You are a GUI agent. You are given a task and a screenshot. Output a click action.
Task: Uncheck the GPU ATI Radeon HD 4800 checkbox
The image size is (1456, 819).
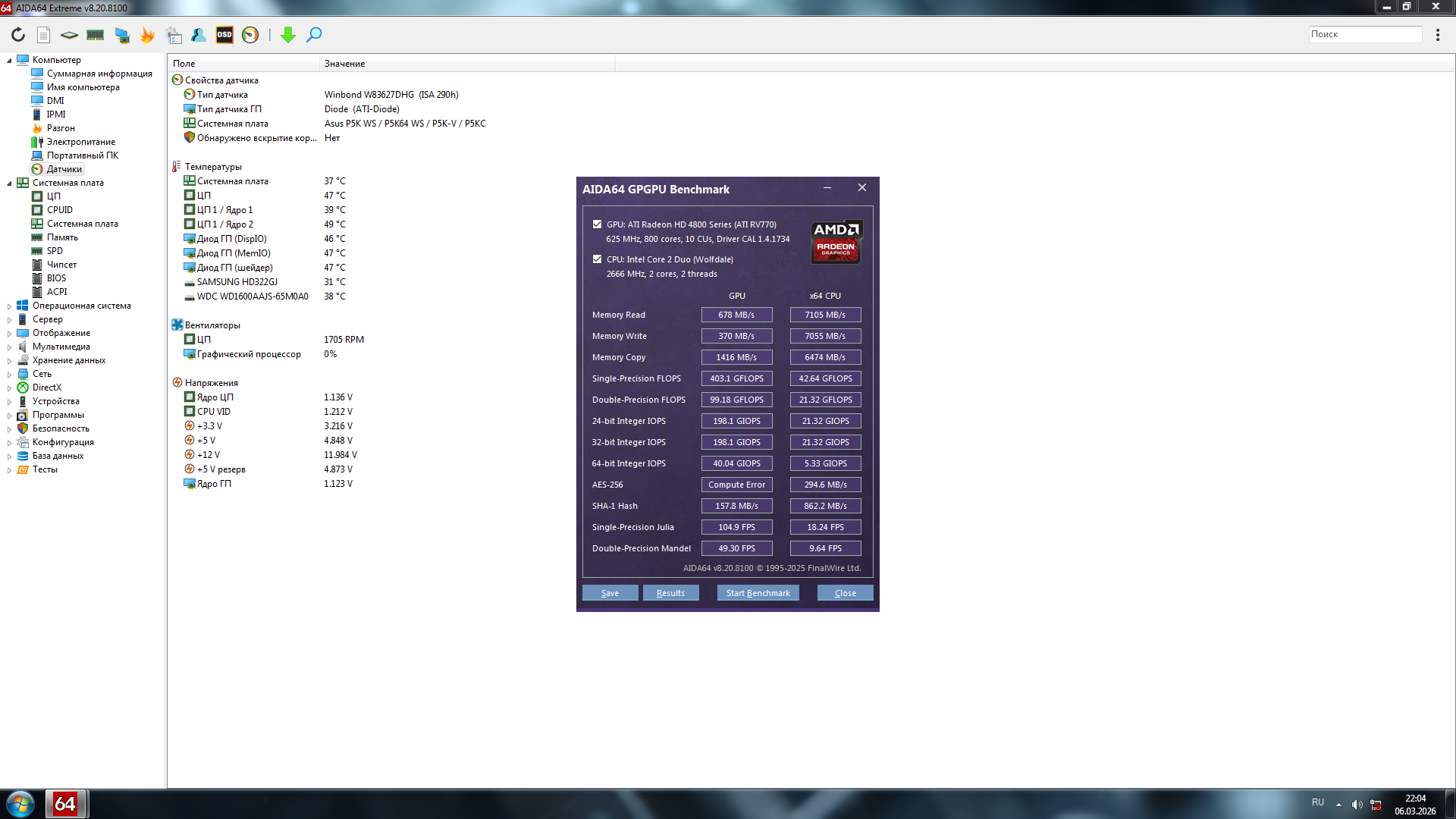point(598,224)
